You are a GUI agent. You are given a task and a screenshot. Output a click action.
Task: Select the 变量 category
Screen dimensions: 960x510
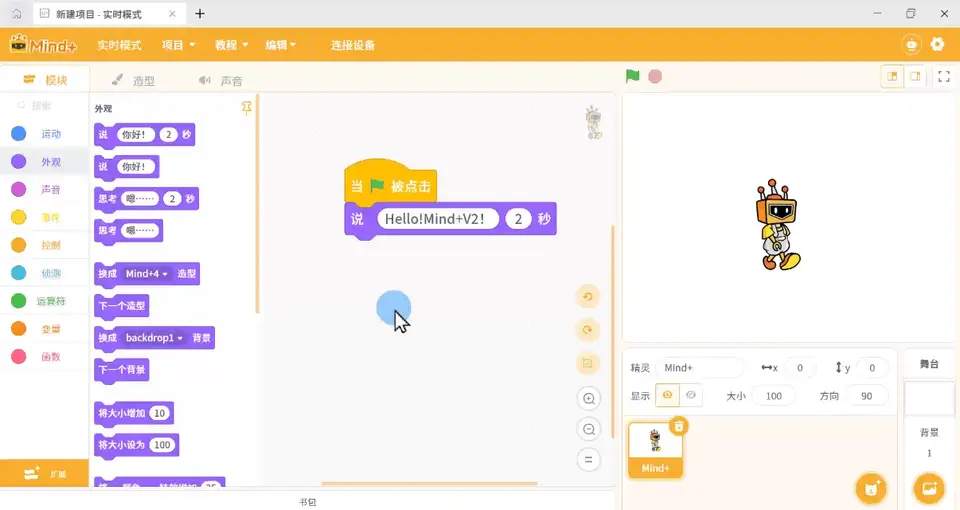[x=44, y=329]
